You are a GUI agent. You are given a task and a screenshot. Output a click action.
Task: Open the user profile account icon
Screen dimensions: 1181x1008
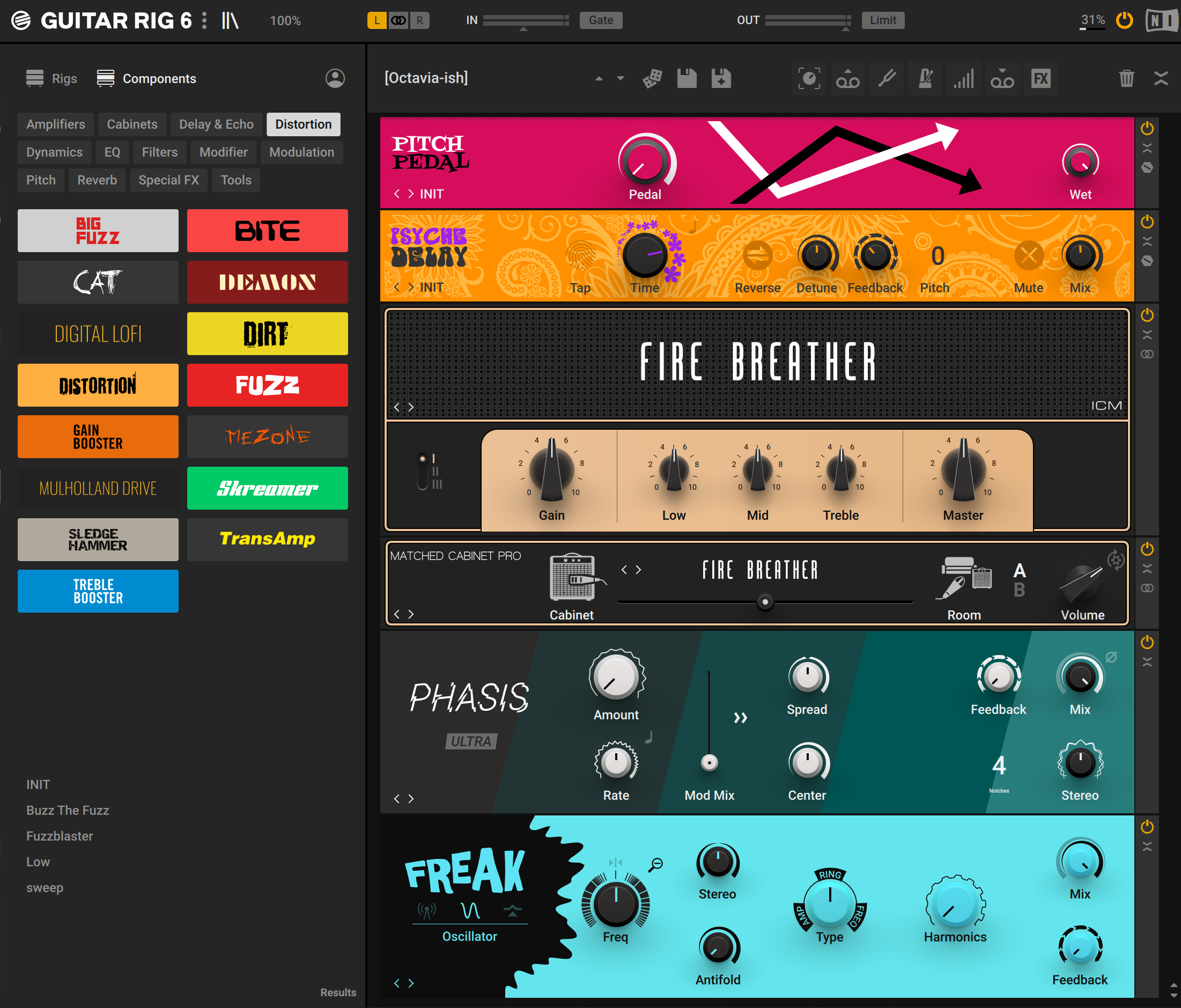336,78
